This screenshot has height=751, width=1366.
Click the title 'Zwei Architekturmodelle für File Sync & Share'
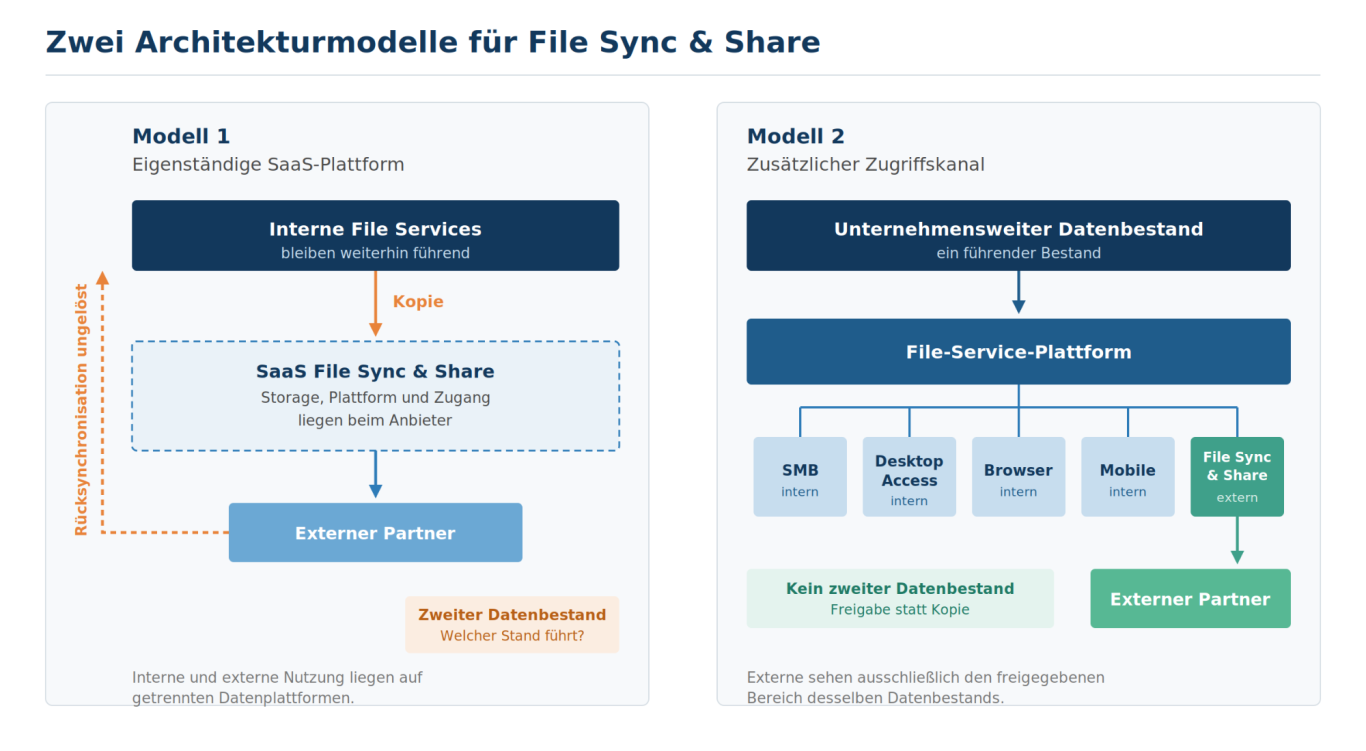coord(433,42)
